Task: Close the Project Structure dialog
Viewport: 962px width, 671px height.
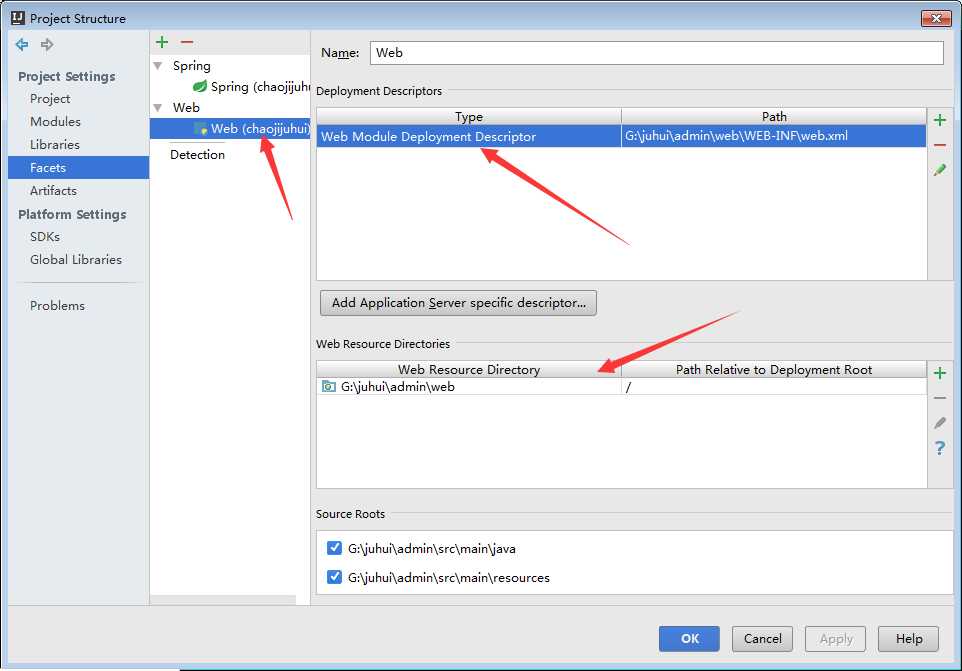Action: pos(936,18)
